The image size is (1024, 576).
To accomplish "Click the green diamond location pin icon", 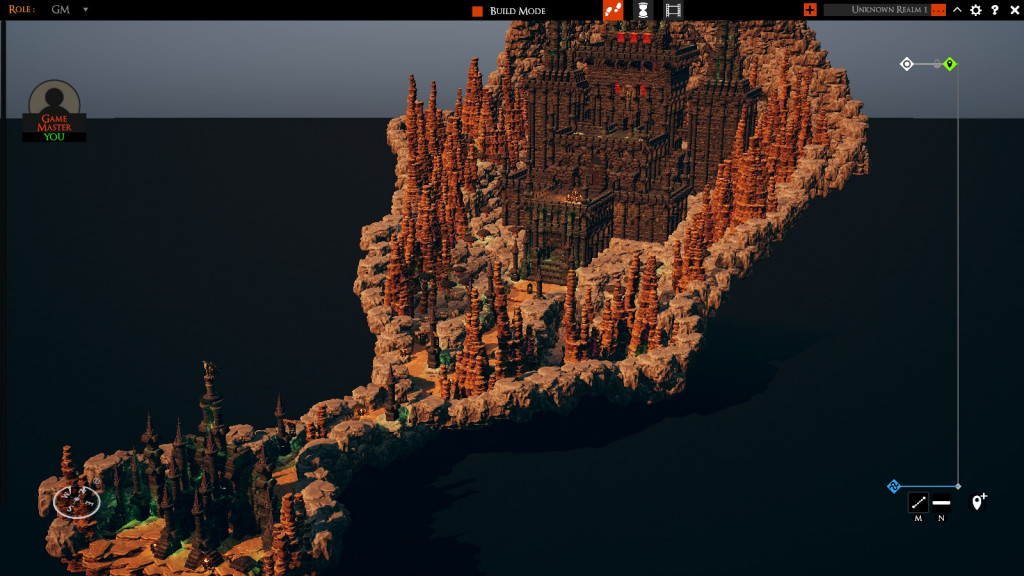I will click(x=950, y=64).
